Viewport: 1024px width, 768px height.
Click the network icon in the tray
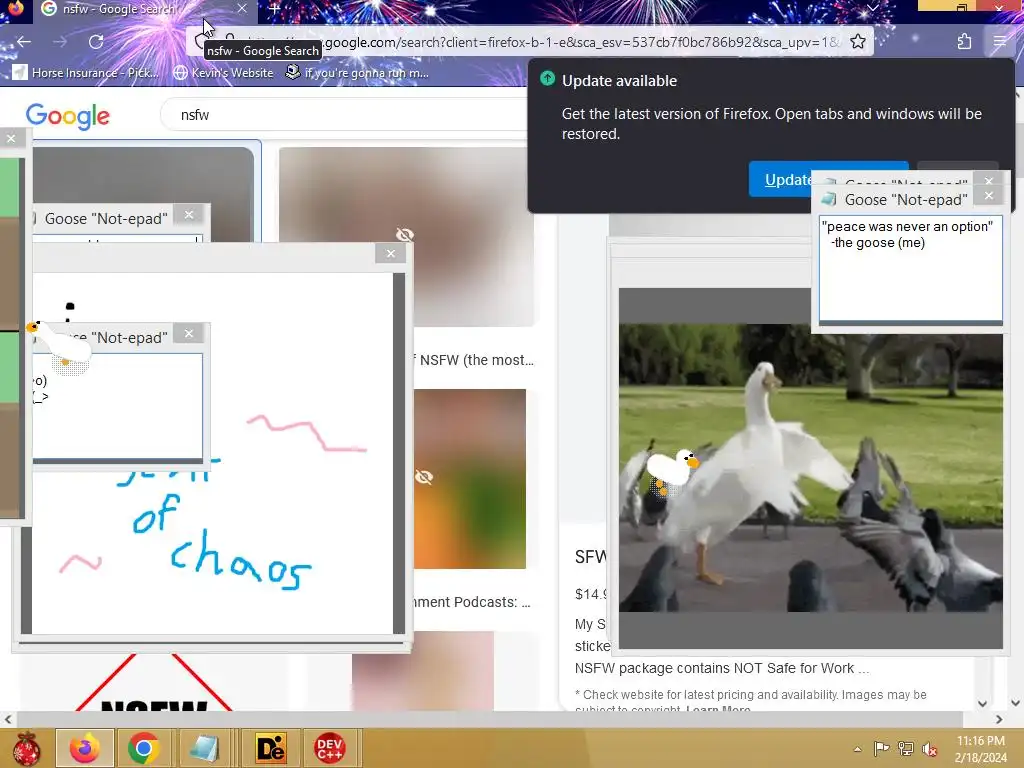pos(906,749)
